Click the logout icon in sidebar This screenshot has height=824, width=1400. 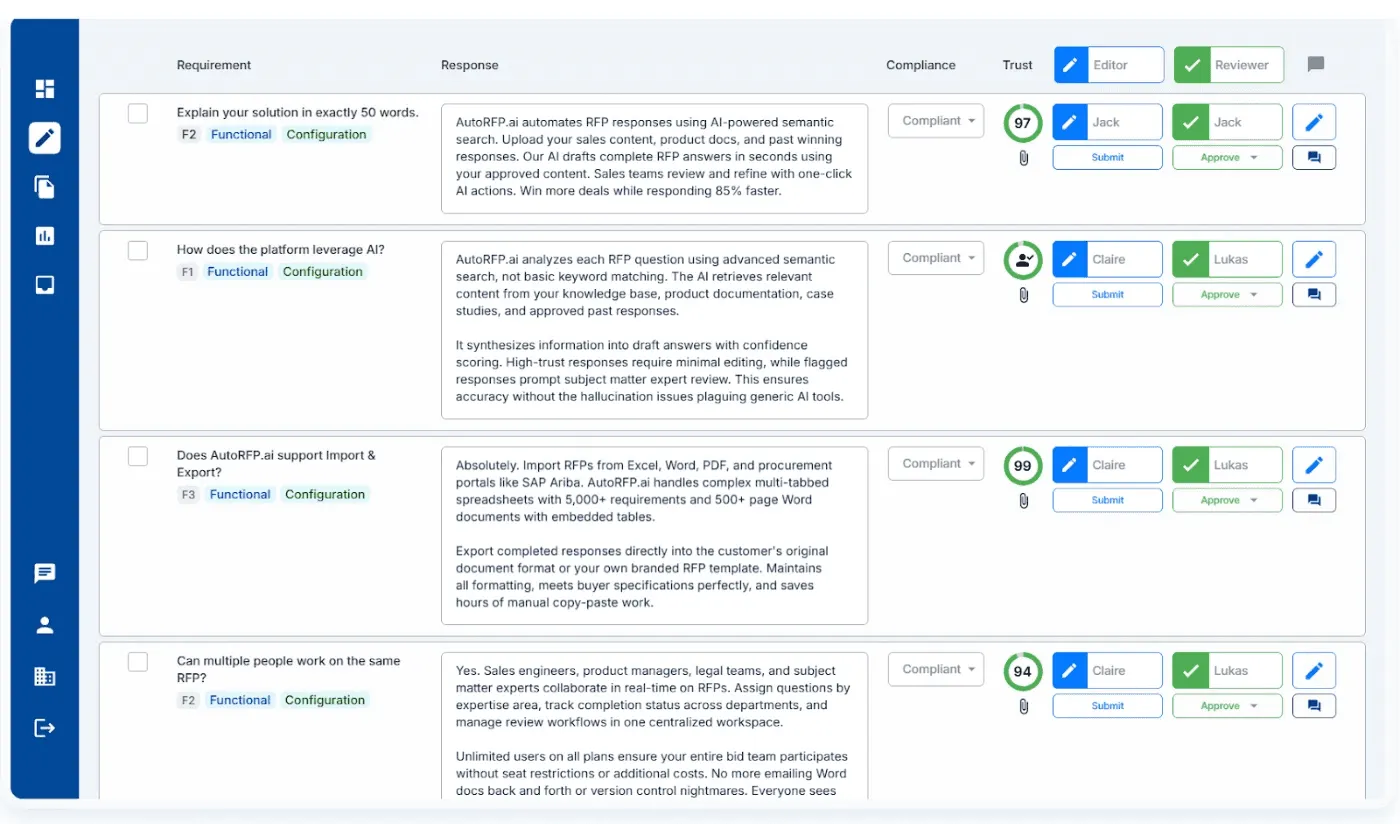(x=44, y=728)
